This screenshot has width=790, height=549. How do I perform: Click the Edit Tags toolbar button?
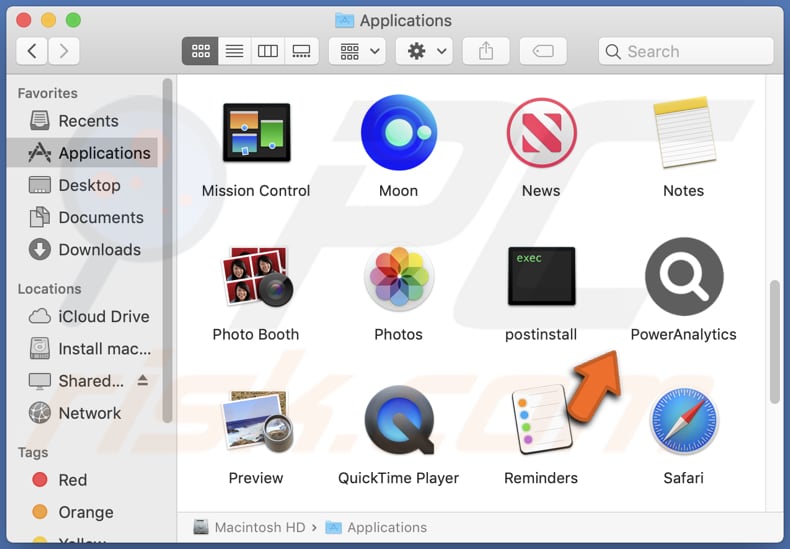click(543, 51)
